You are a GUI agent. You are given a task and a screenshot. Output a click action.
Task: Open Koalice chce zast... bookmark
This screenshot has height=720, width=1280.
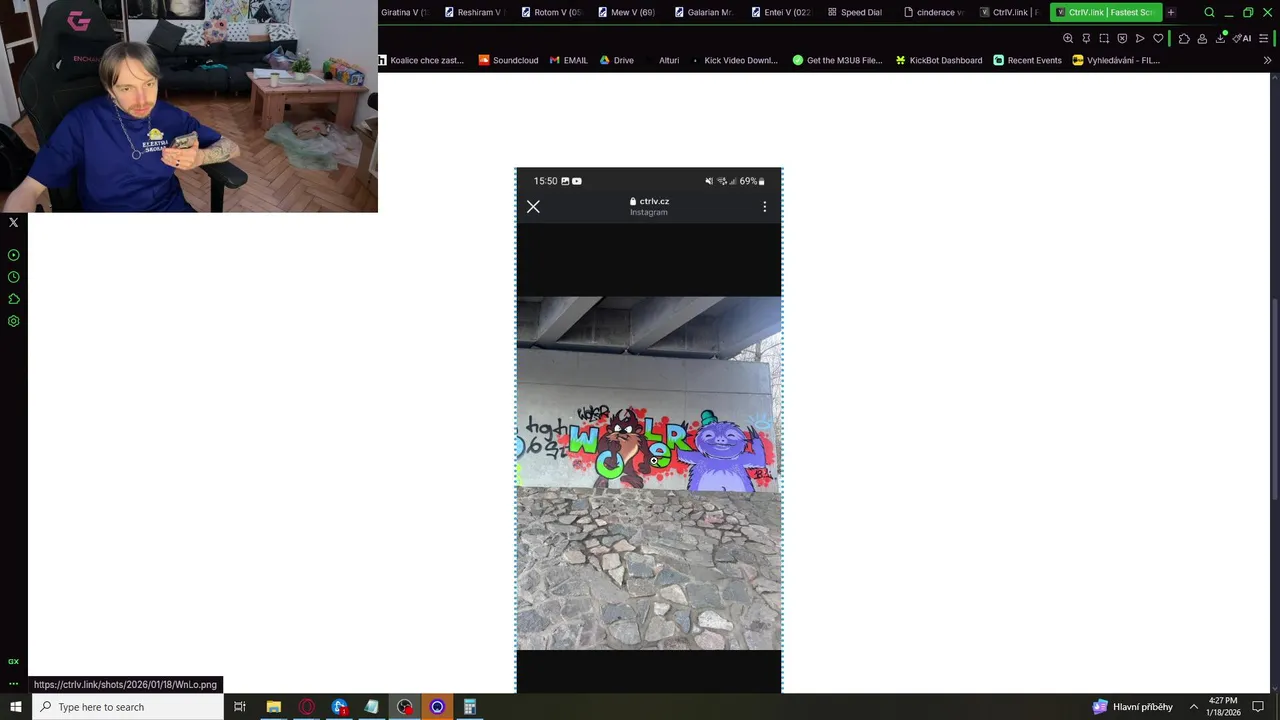point(421,60)
